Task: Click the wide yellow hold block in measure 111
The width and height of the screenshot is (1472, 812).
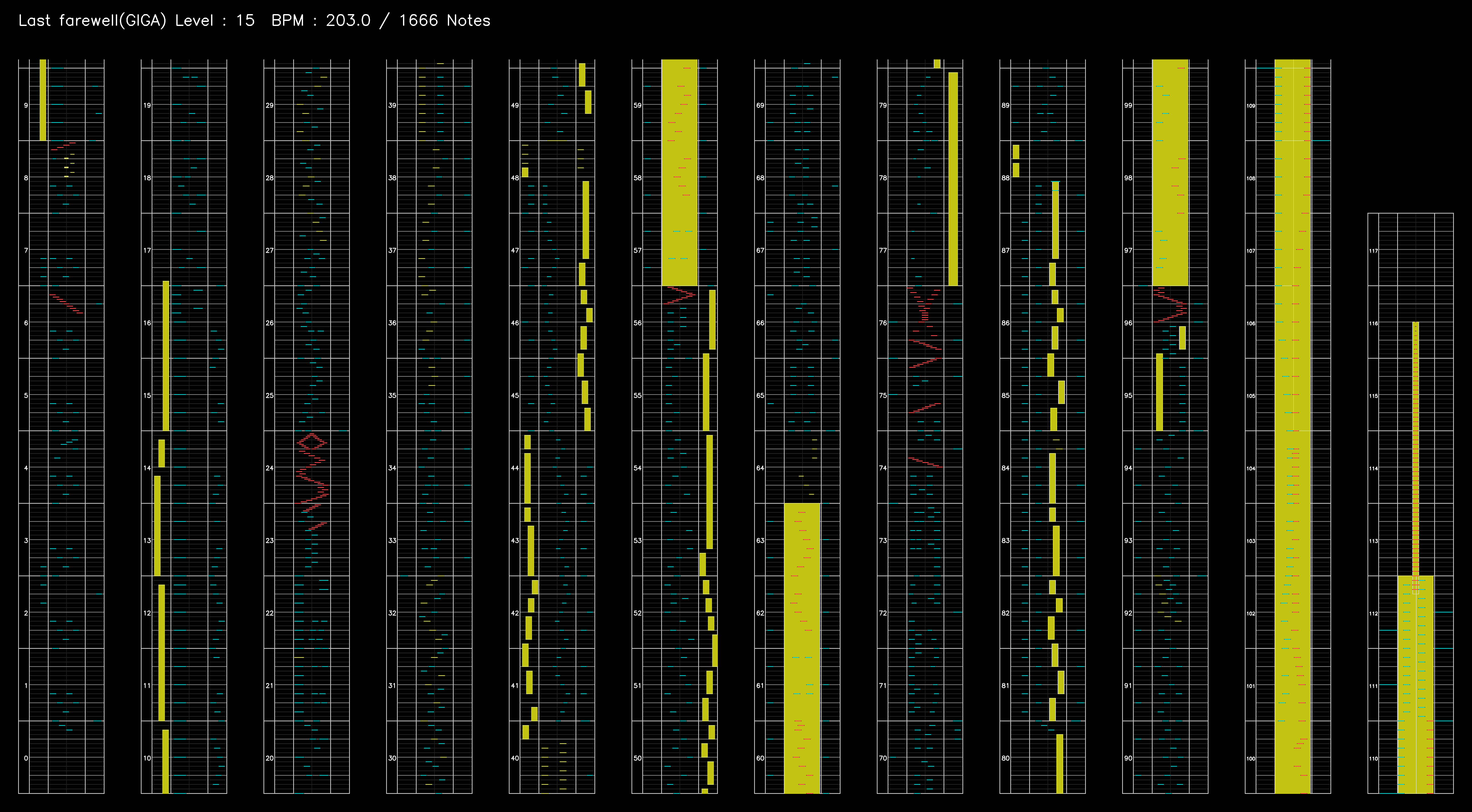Action: pyautogui.click(x=1415, y=685)
